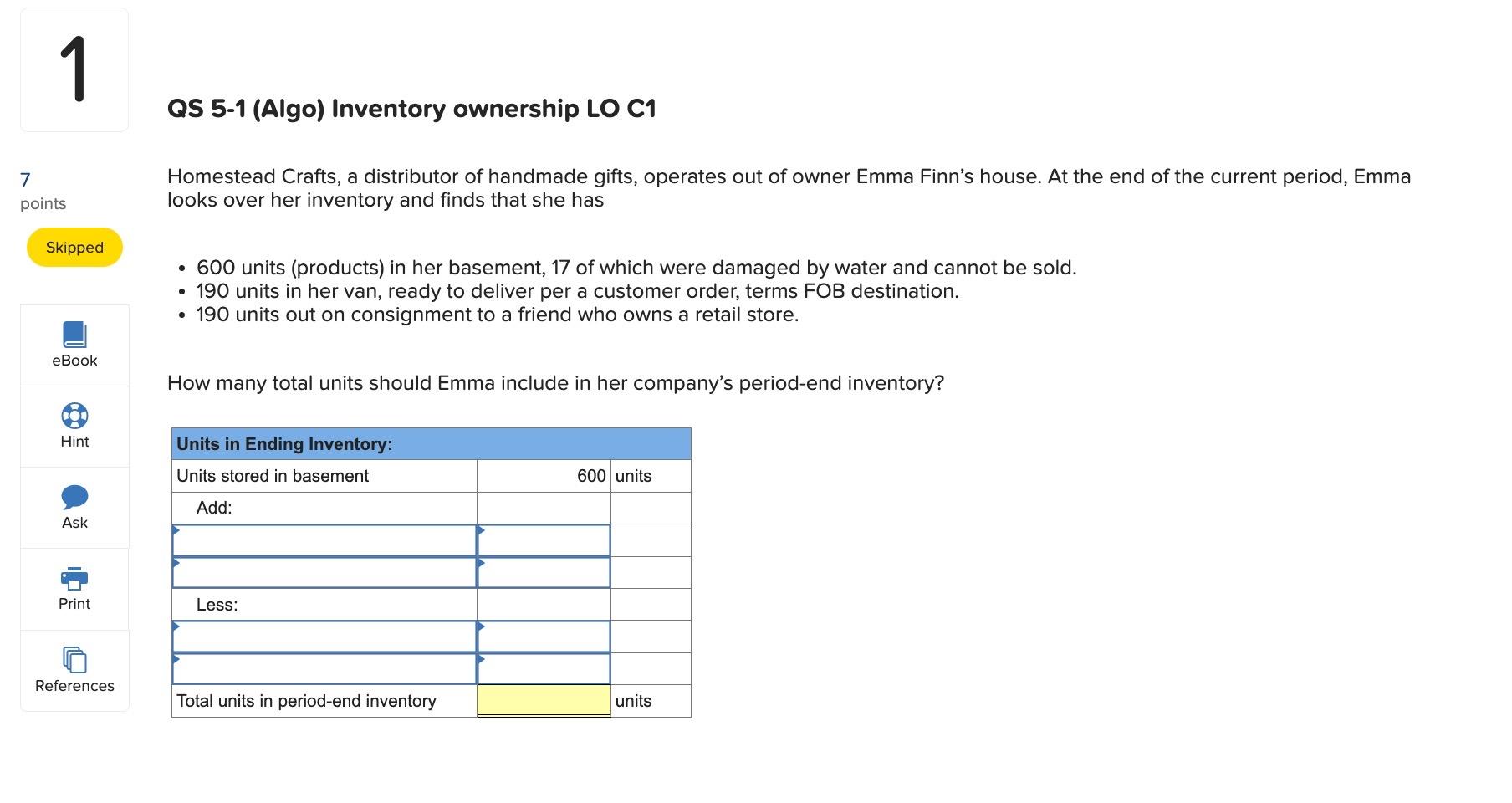Open the second Add row label dropdown
1512x803 pixels.
pyautogui.click(x=324, y=572)
